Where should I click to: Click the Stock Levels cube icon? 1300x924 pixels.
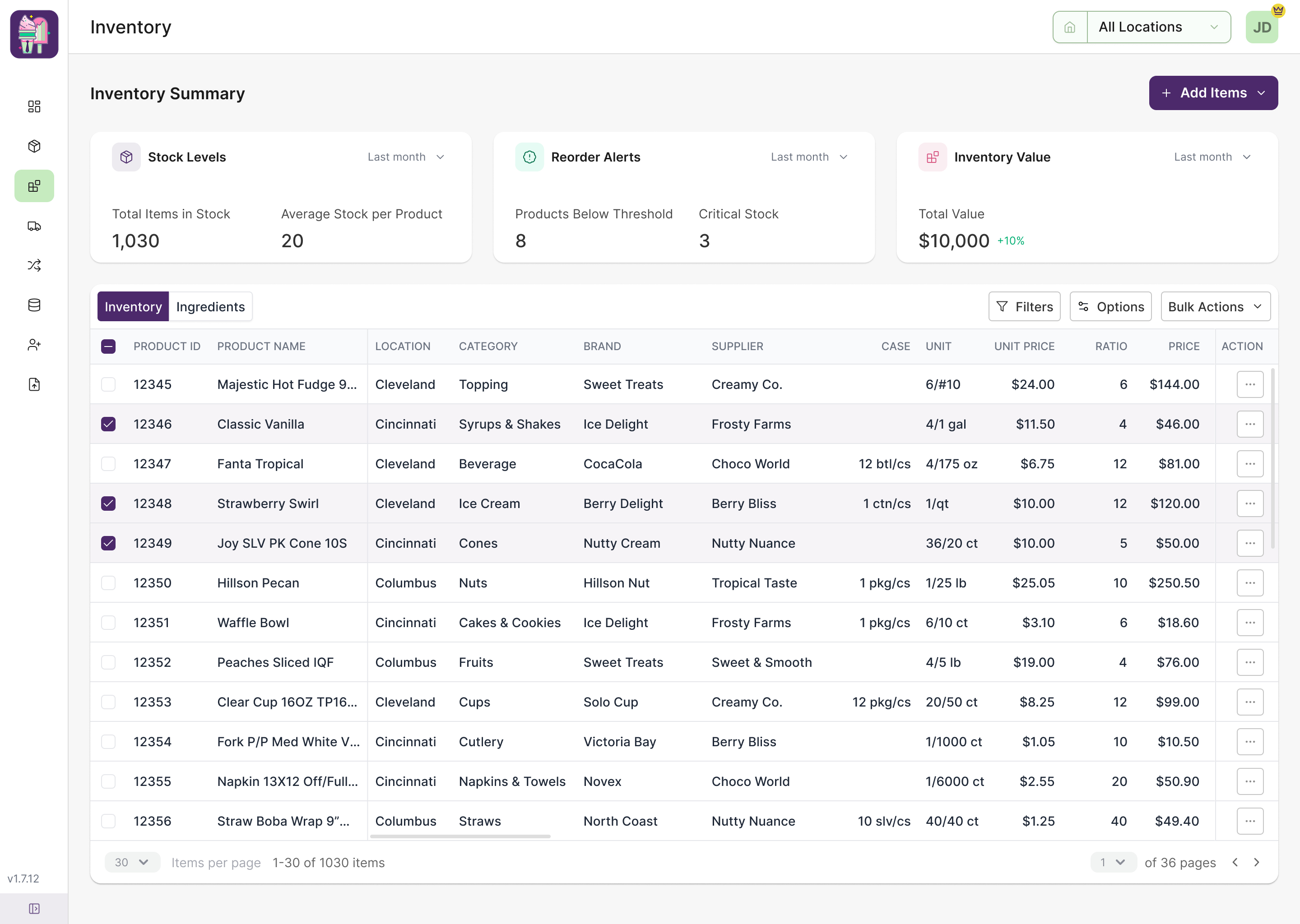click(x=126, y=157)
